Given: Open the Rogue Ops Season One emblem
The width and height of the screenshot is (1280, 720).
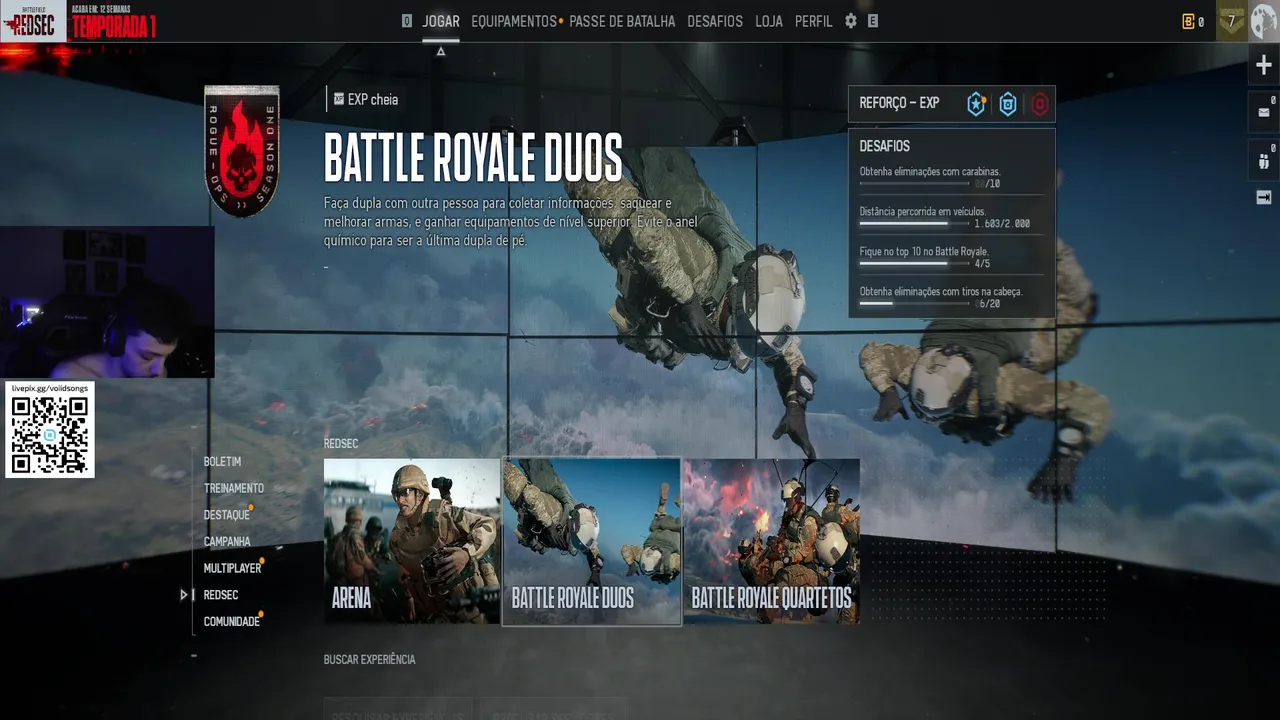Looking at the screenshot, I should pos(242,151).
